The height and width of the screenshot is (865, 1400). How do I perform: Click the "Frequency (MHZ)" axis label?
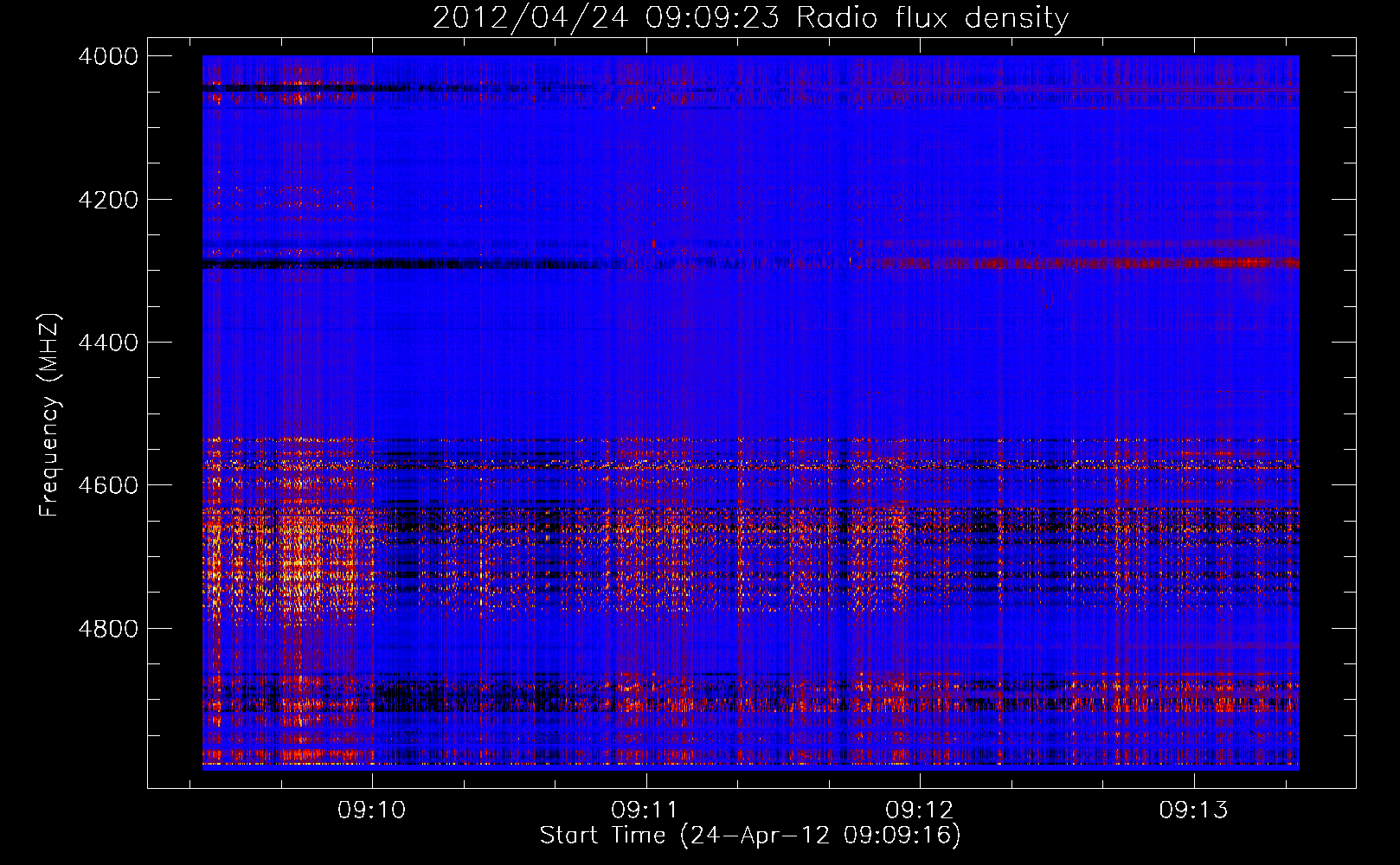49,415
